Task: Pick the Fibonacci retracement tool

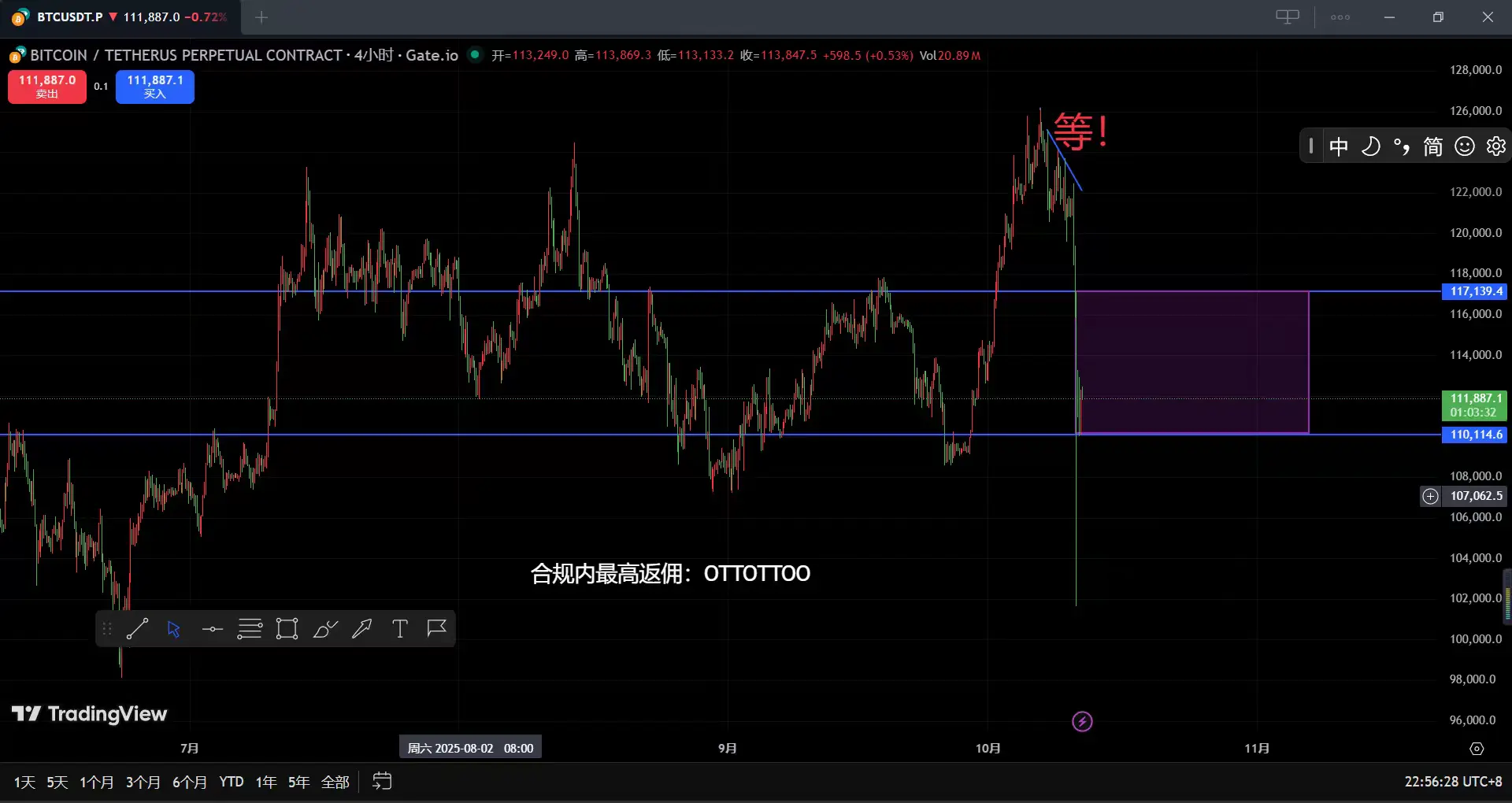Action: pyautogui.click(x=250, y=628)
